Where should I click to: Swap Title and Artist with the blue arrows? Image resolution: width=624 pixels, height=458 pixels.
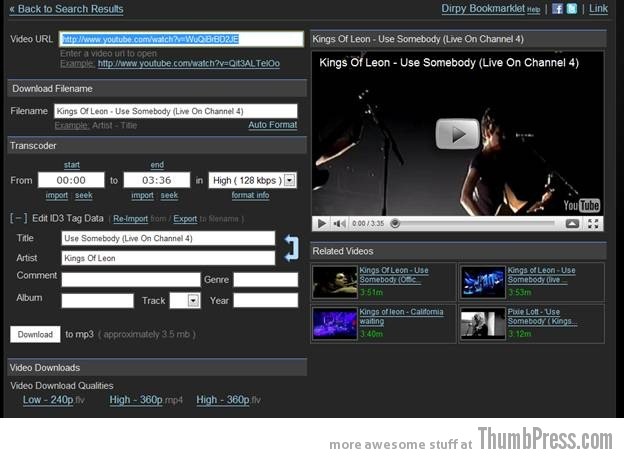point(291,248)
